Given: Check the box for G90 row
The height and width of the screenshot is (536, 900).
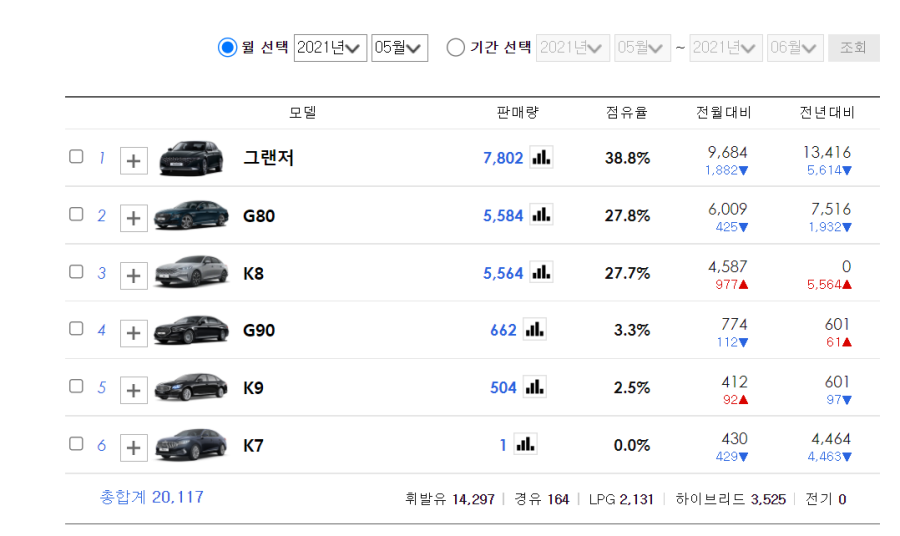Looking at the screenshot, I should click(76, 329).
